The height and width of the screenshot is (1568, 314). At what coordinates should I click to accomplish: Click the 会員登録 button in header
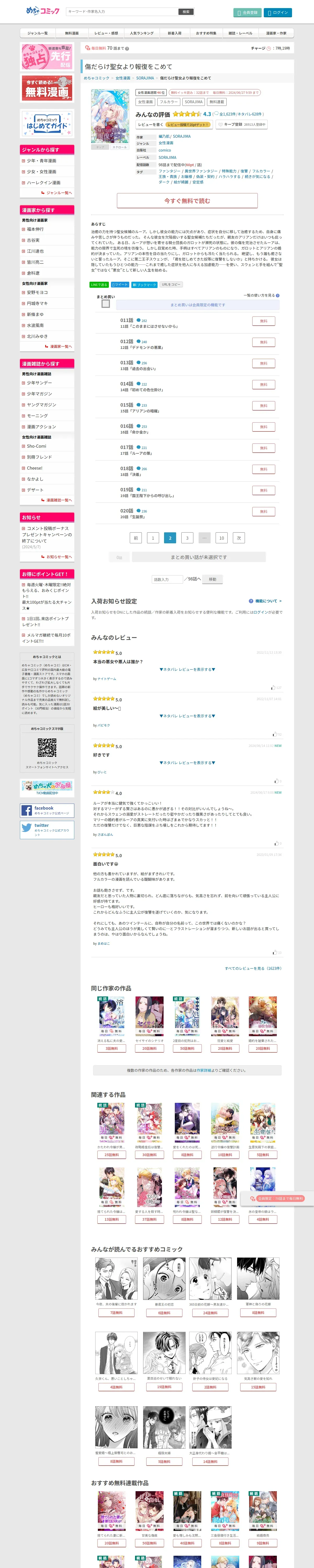click(x=247, y=12)
